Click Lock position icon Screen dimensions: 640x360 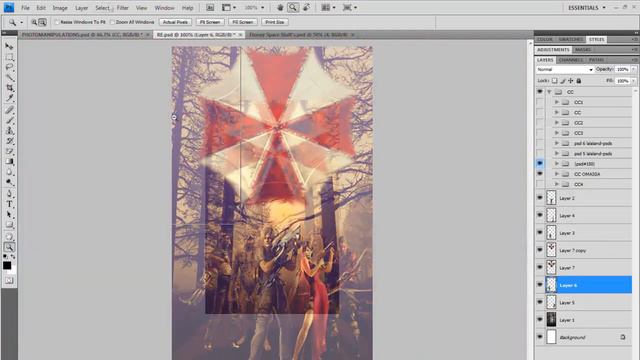tap(571, 81)
